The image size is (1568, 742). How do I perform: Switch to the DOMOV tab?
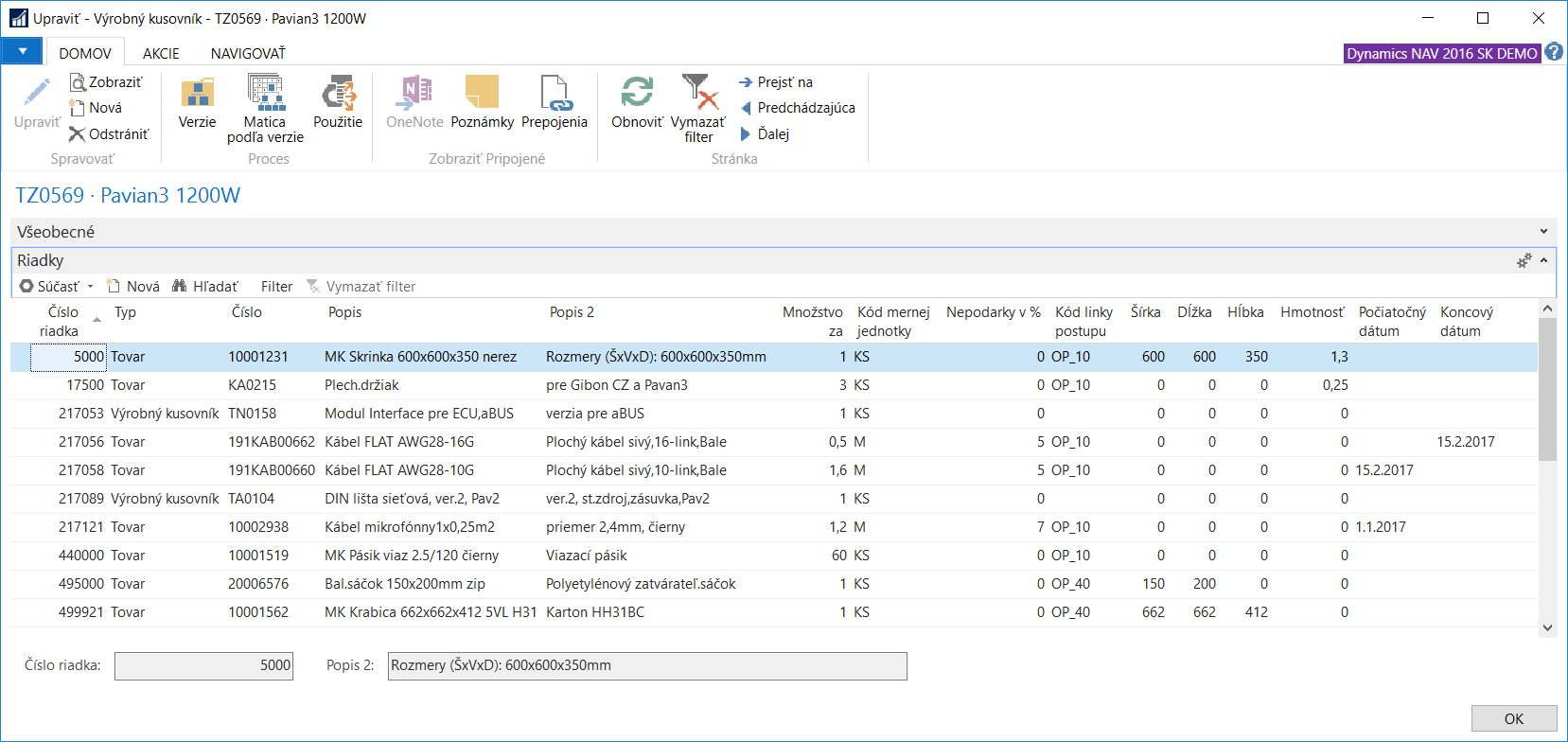pos(85,53)
